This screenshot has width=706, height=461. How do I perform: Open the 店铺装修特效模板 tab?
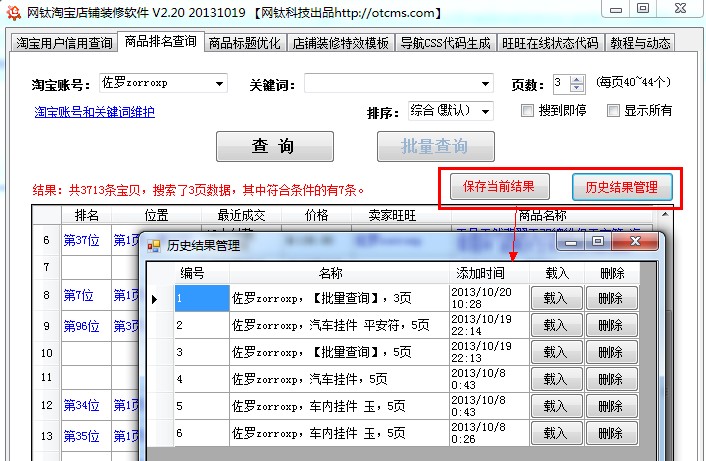[340, 43]
